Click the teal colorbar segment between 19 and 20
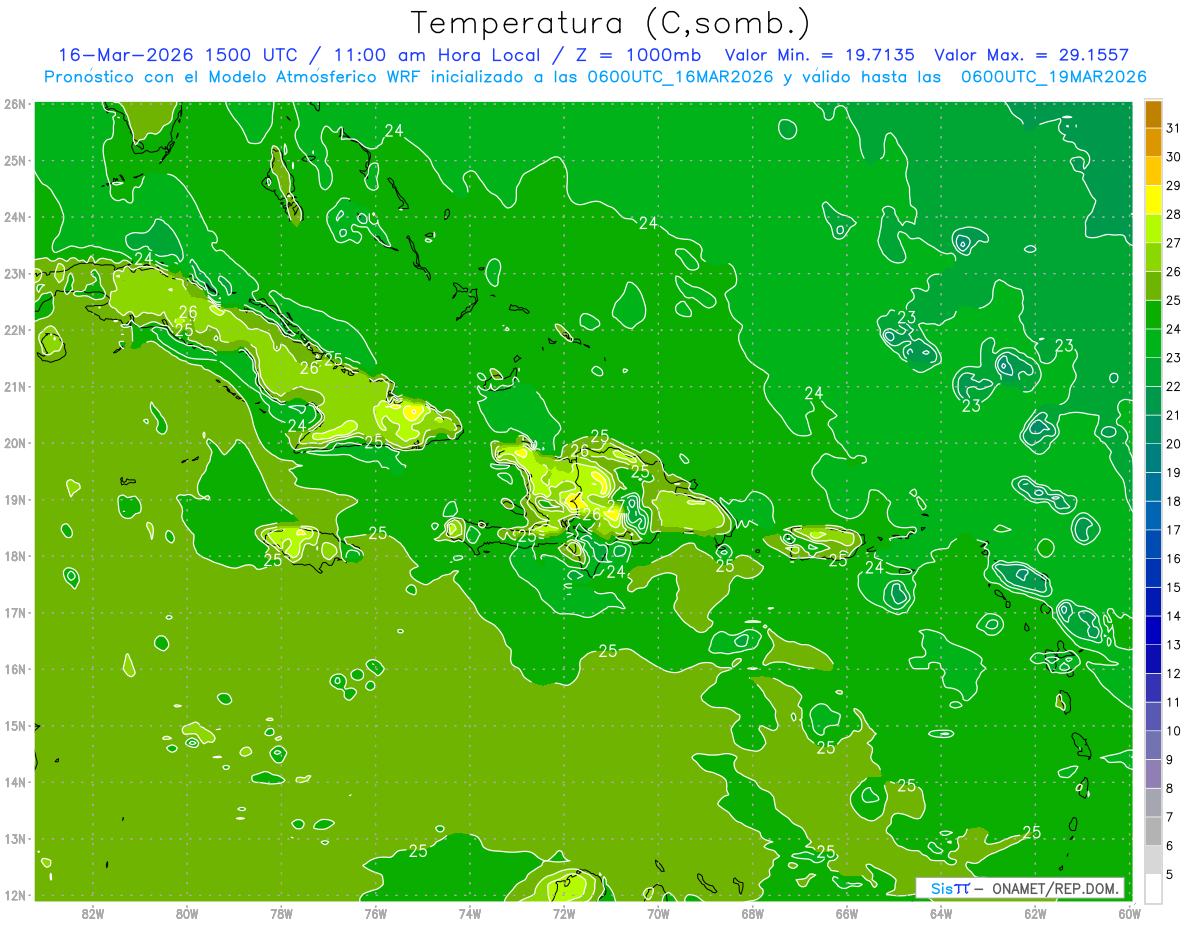 pos(1153,458)
